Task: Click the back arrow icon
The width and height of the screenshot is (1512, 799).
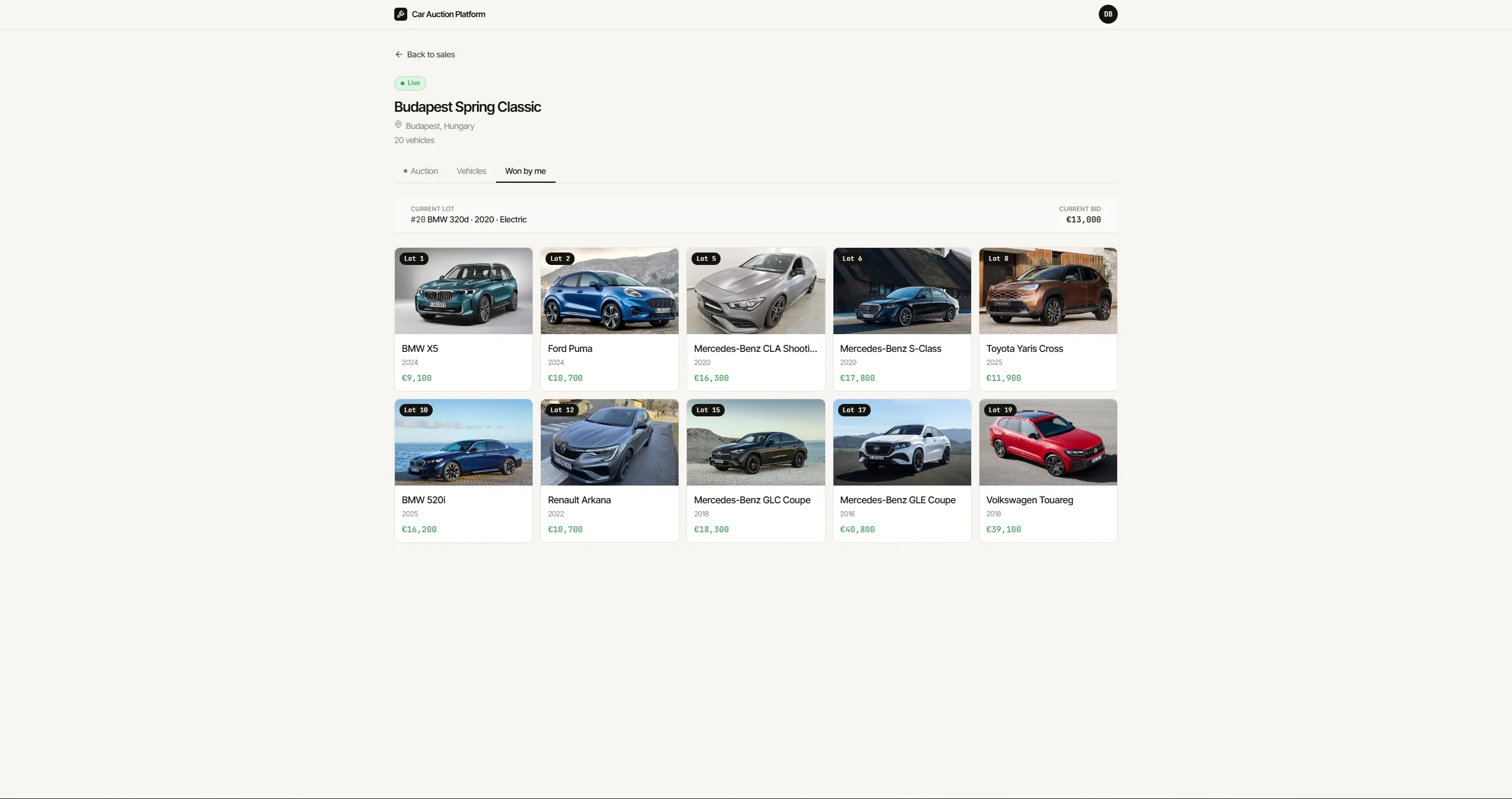Action: (398, 54)
